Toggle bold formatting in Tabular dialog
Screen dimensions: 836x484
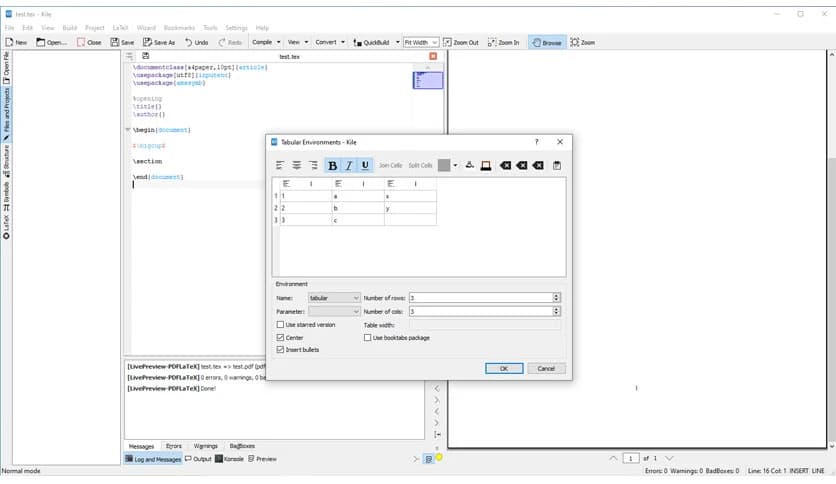tap(333, 166)
